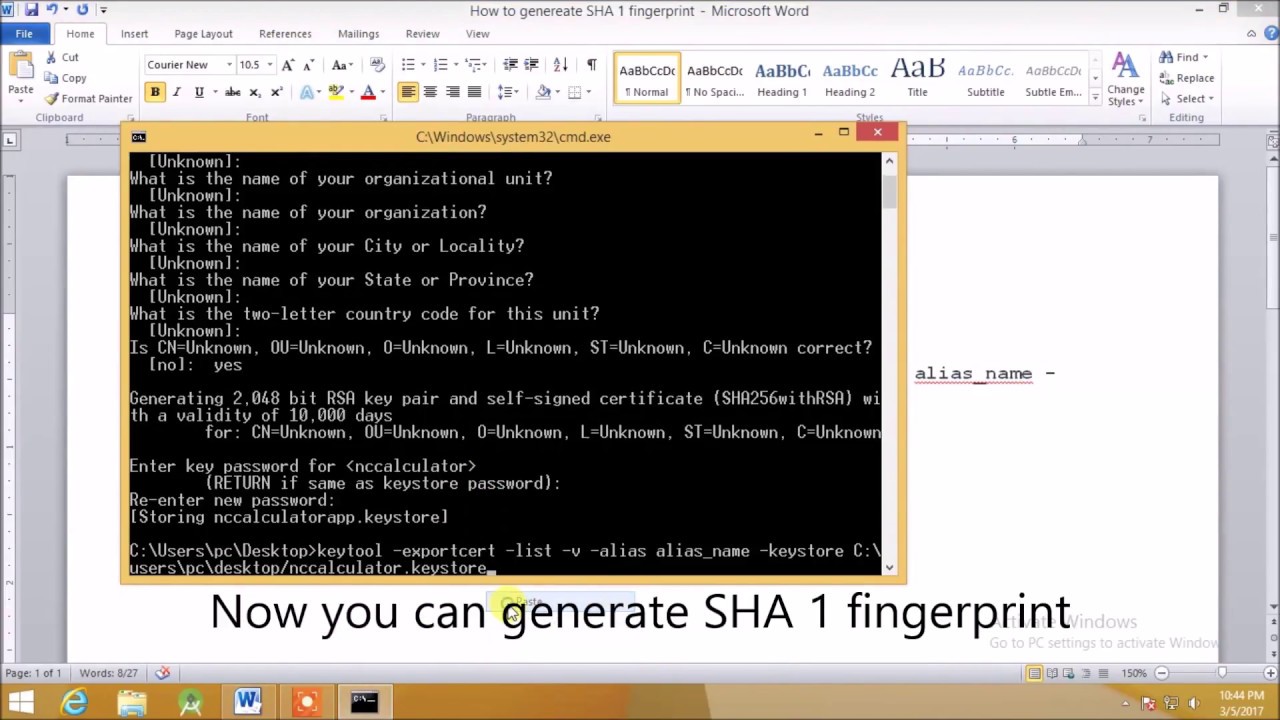This screenshot has height=720, width=1280.
Task: Click the red Font Color swatch
Action: [x=368, y=92]
